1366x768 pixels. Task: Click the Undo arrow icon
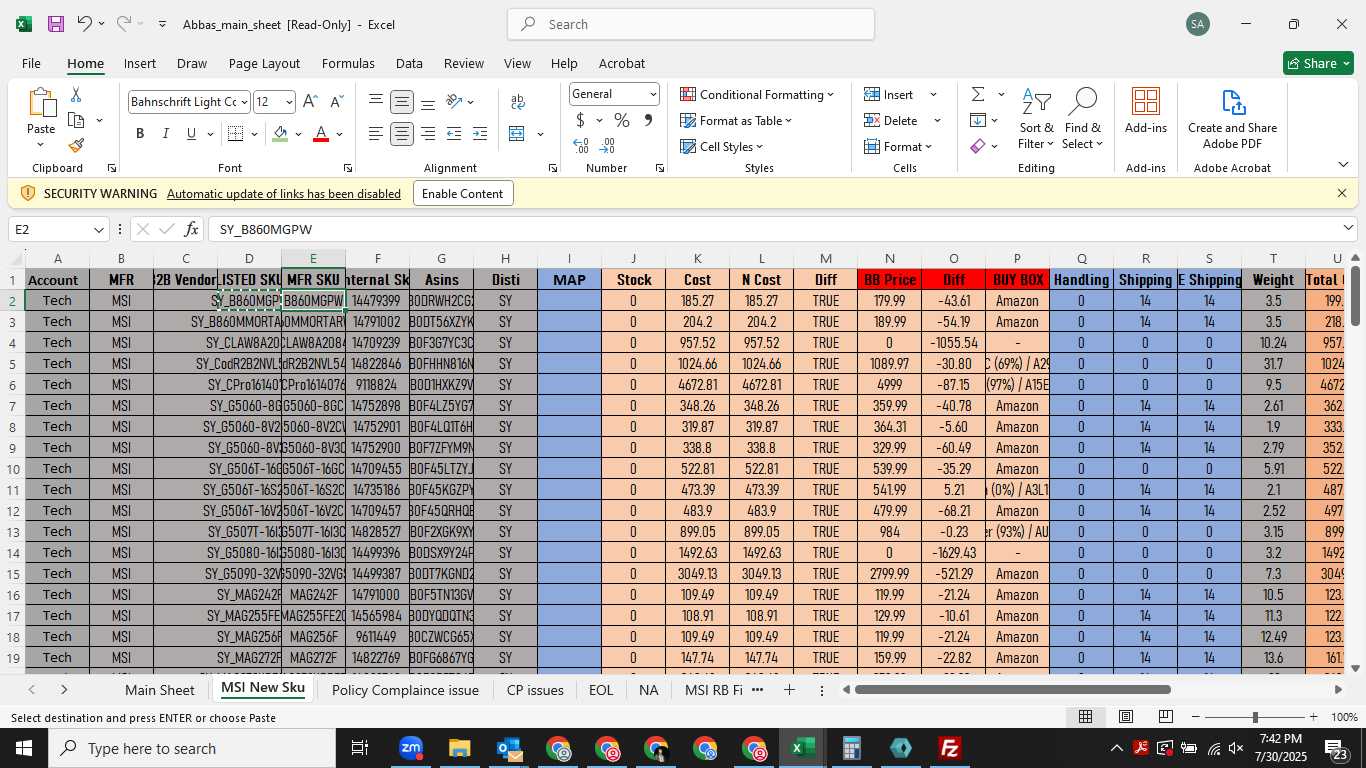(x=85, y=24)
